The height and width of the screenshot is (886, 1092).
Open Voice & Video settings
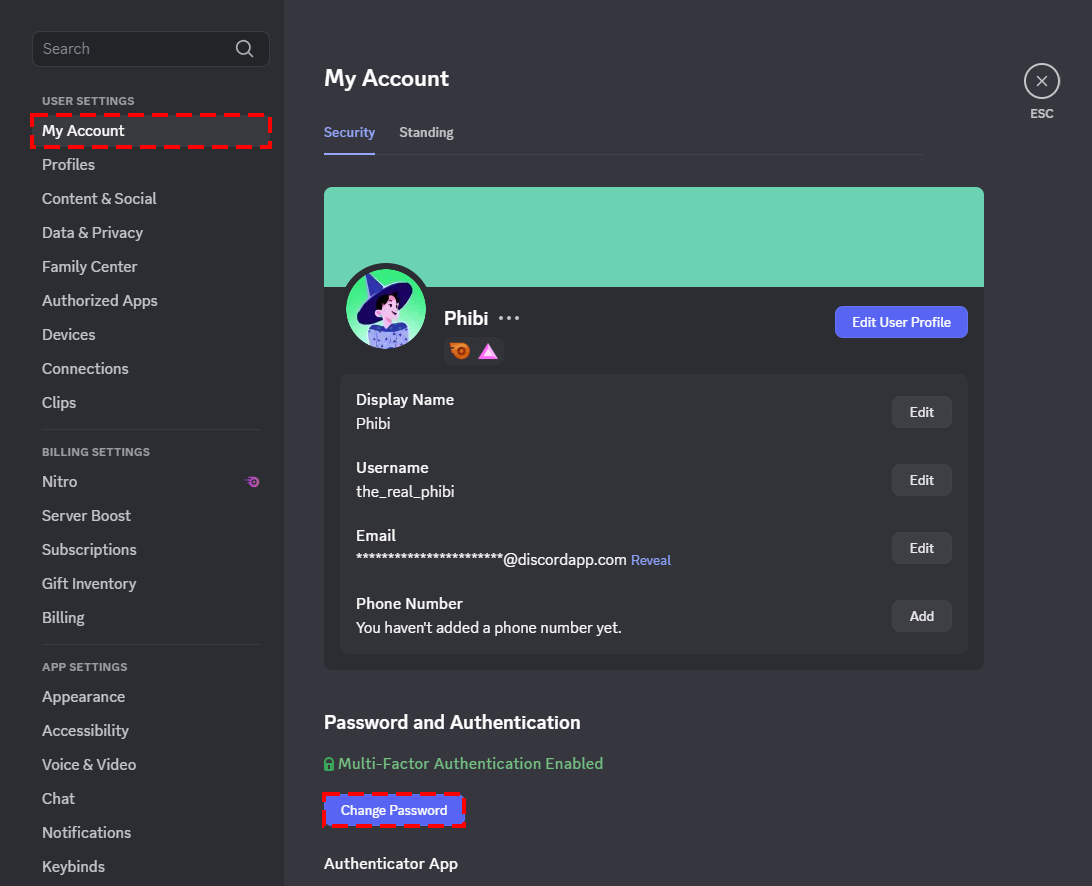click(89, 764)
